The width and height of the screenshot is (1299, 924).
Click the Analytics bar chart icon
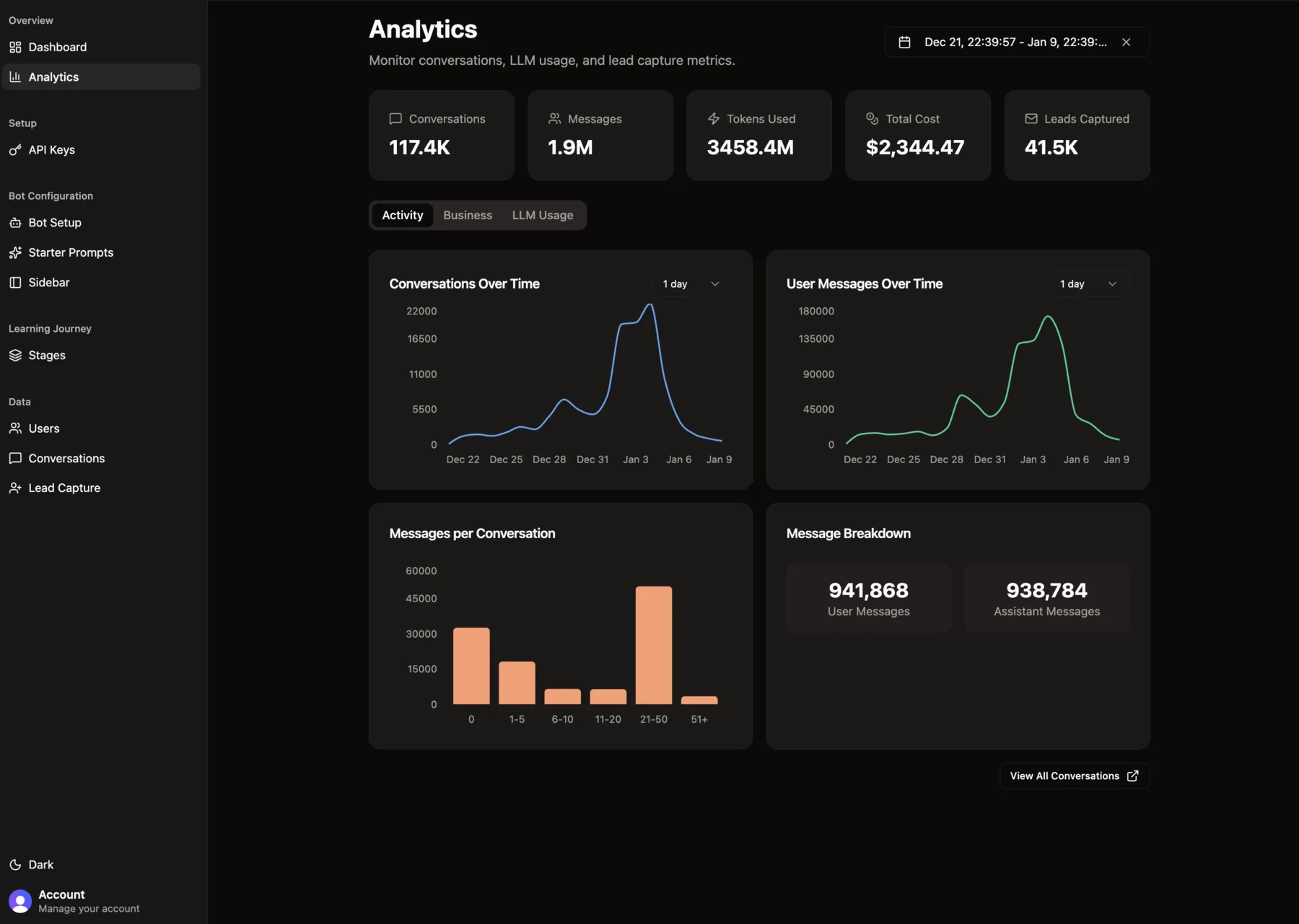click(x=15, y=77)
